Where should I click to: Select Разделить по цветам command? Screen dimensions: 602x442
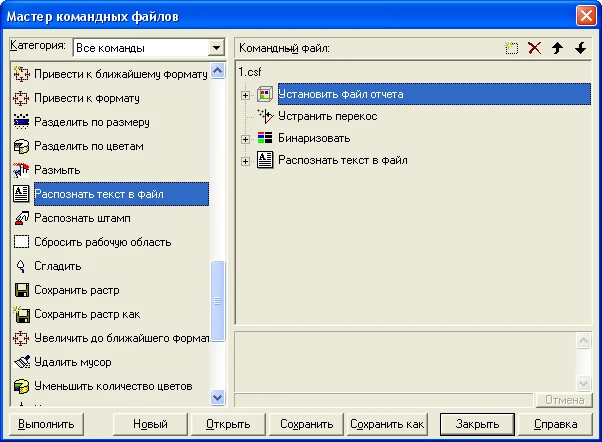pos(88,146)
